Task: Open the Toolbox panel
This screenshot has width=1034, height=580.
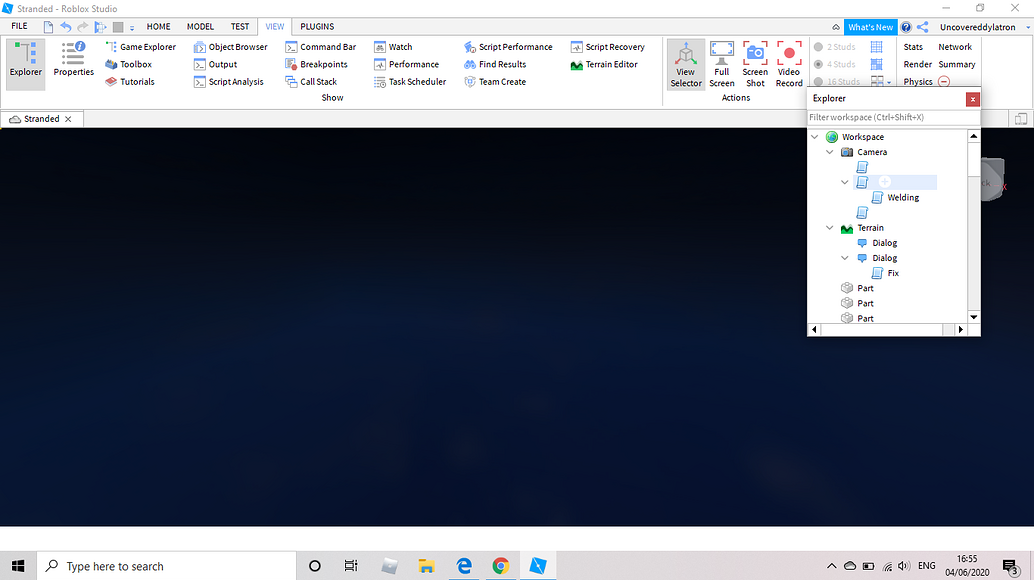Action: [x=129, y=65]
